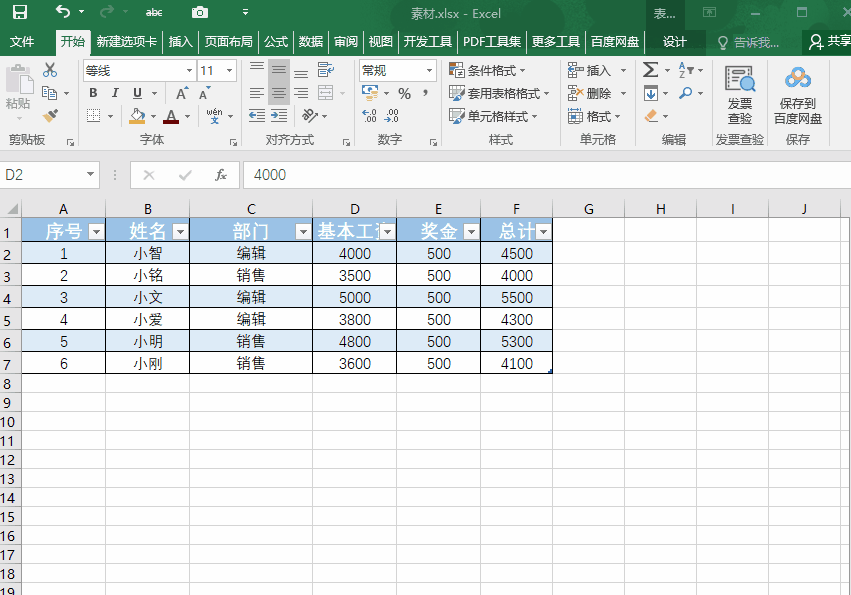Apply the comma style icon

pos(426,93)
